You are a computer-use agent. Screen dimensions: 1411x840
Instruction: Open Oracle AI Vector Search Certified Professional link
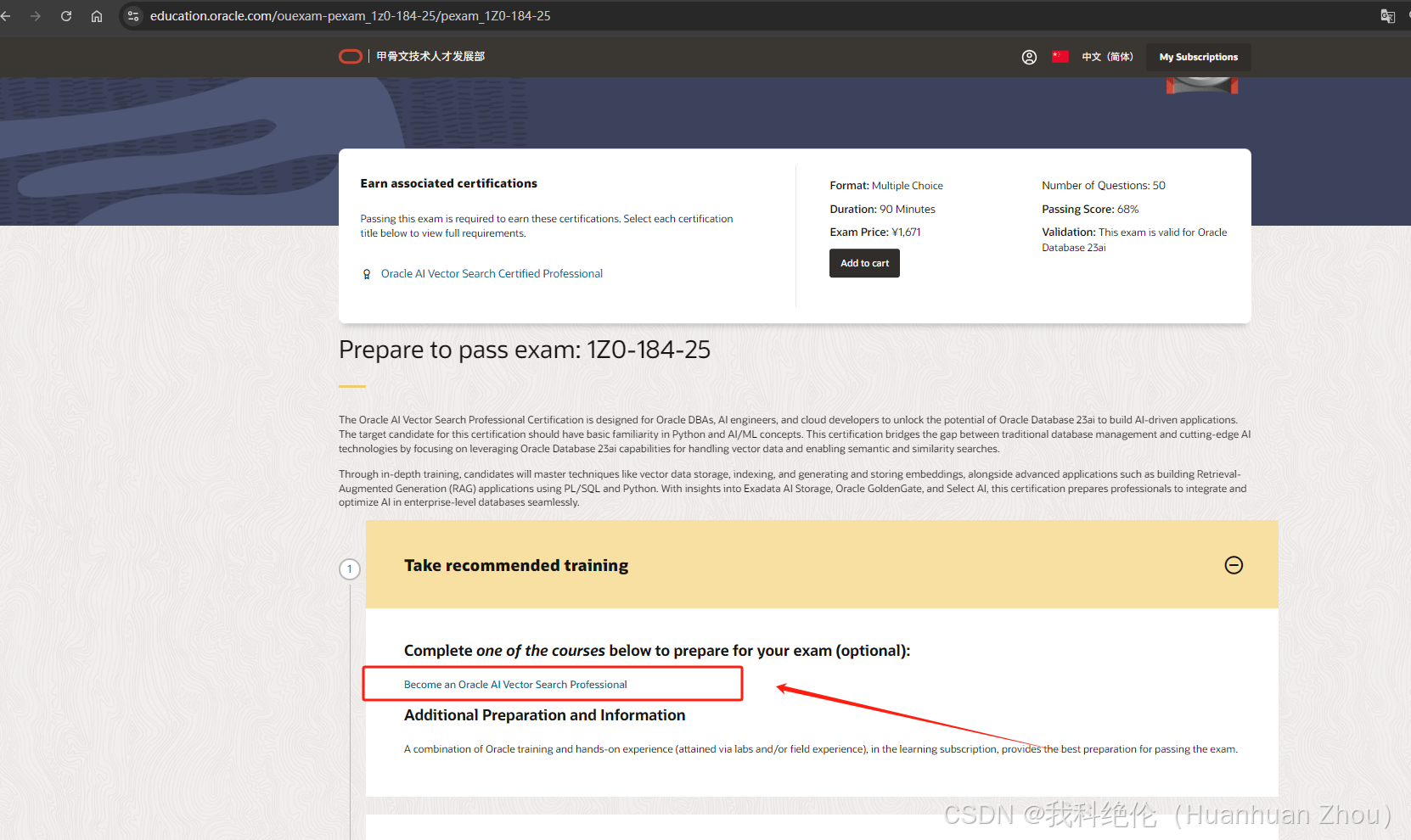[492, 273]
